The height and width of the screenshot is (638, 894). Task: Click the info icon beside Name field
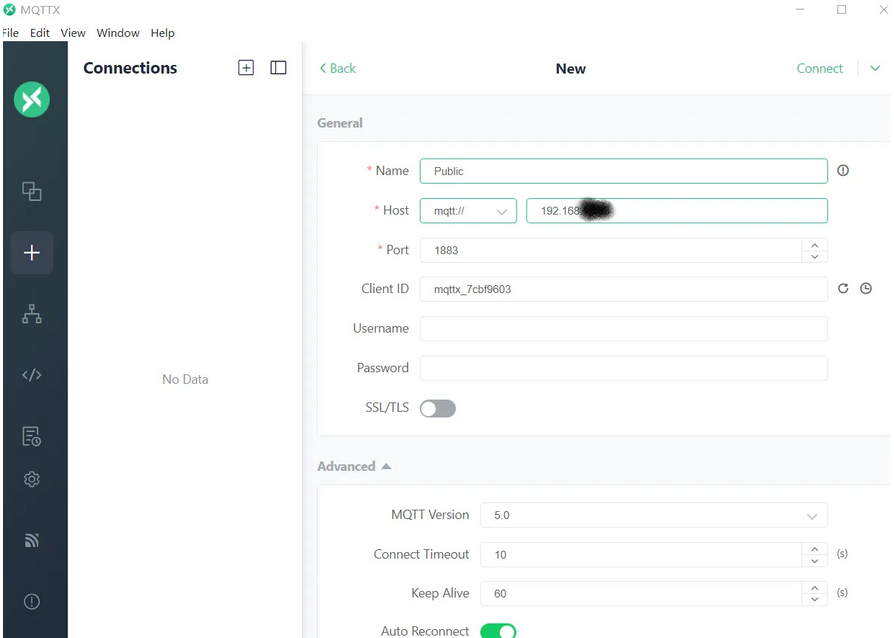[843, 170]
